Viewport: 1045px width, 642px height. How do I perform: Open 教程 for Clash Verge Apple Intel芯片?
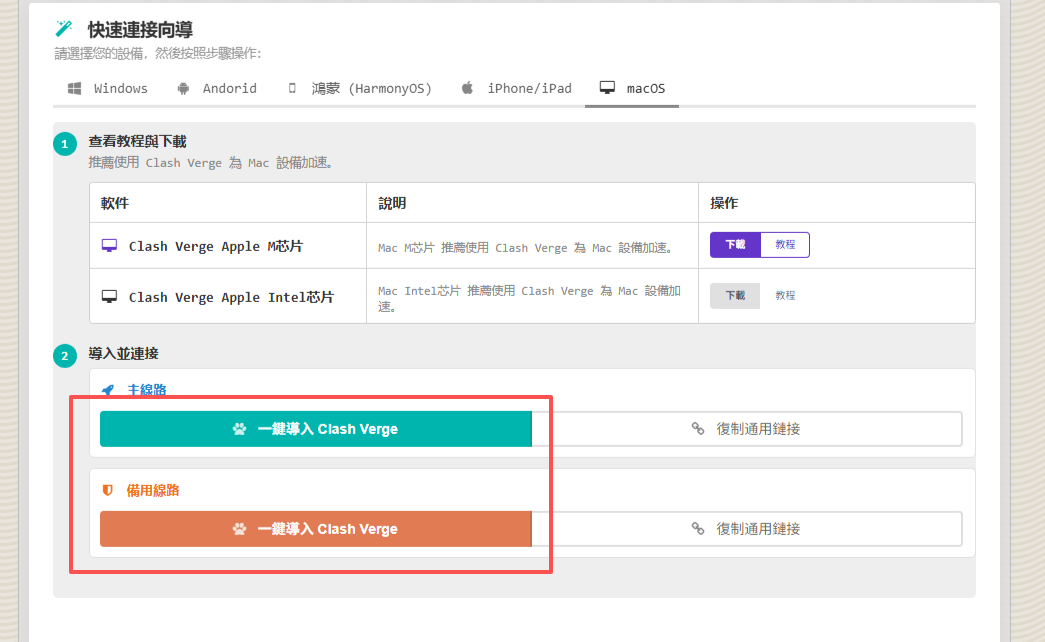tap(785, 296)
